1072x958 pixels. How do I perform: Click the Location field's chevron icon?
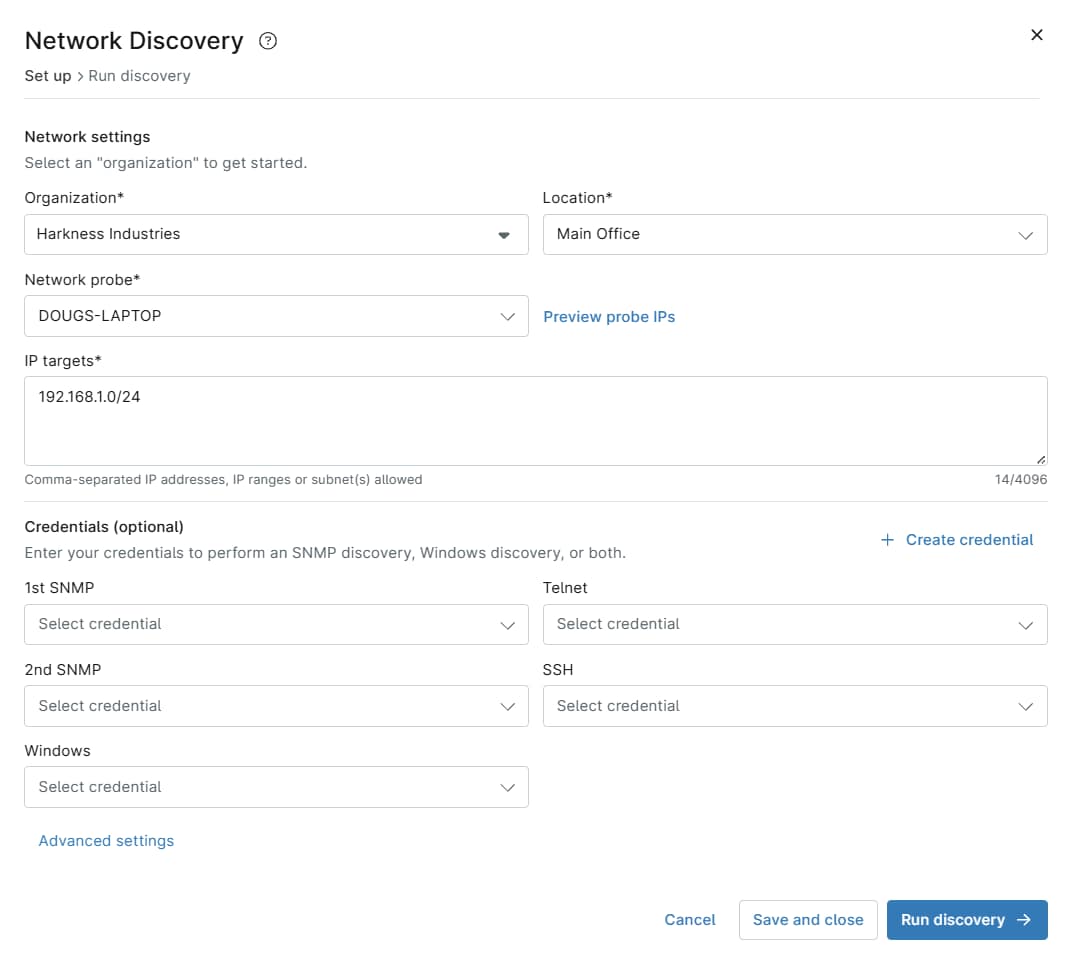(x=1025, y=234)
